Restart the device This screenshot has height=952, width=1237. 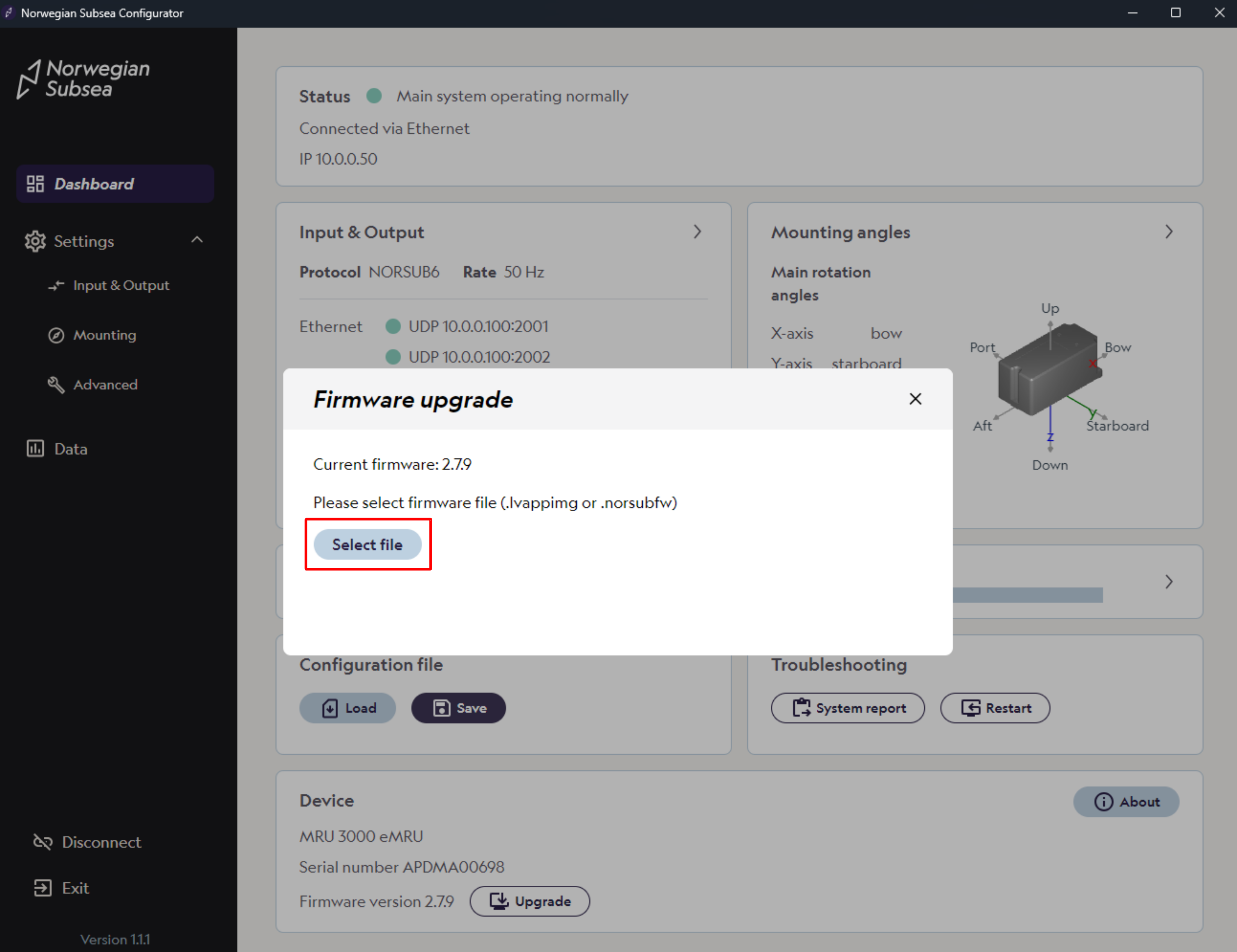[994, 708]
